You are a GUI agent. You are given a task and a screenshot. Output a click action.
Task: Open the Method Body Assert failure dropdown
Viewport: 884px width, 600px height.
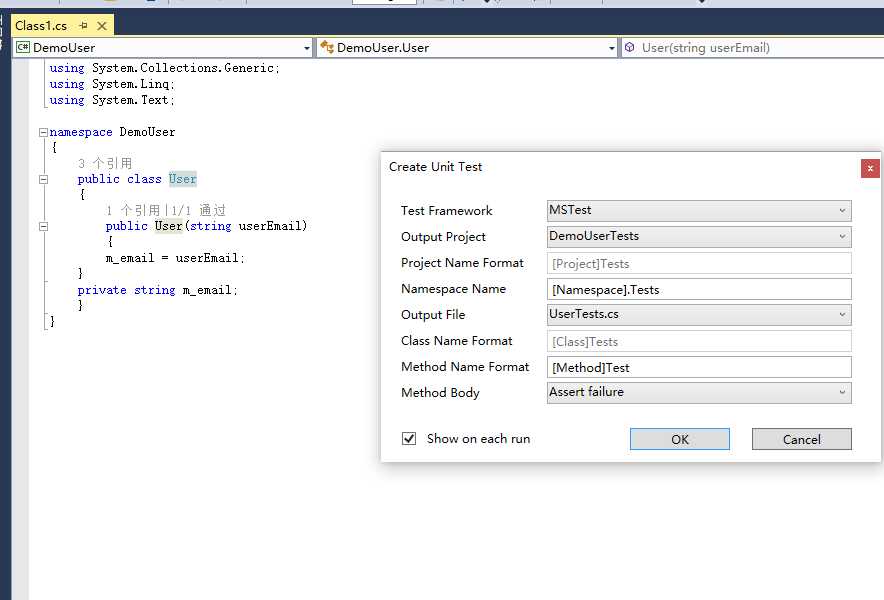point(699,392)
